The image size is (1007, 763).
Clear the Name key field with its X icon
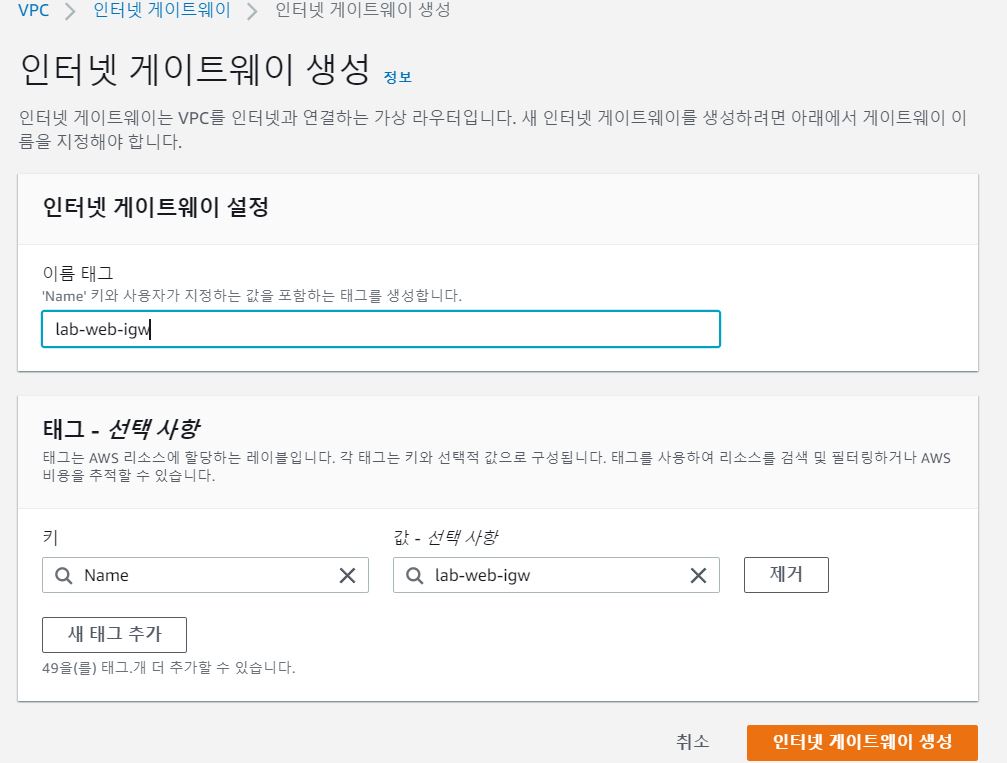pos(347,575)
